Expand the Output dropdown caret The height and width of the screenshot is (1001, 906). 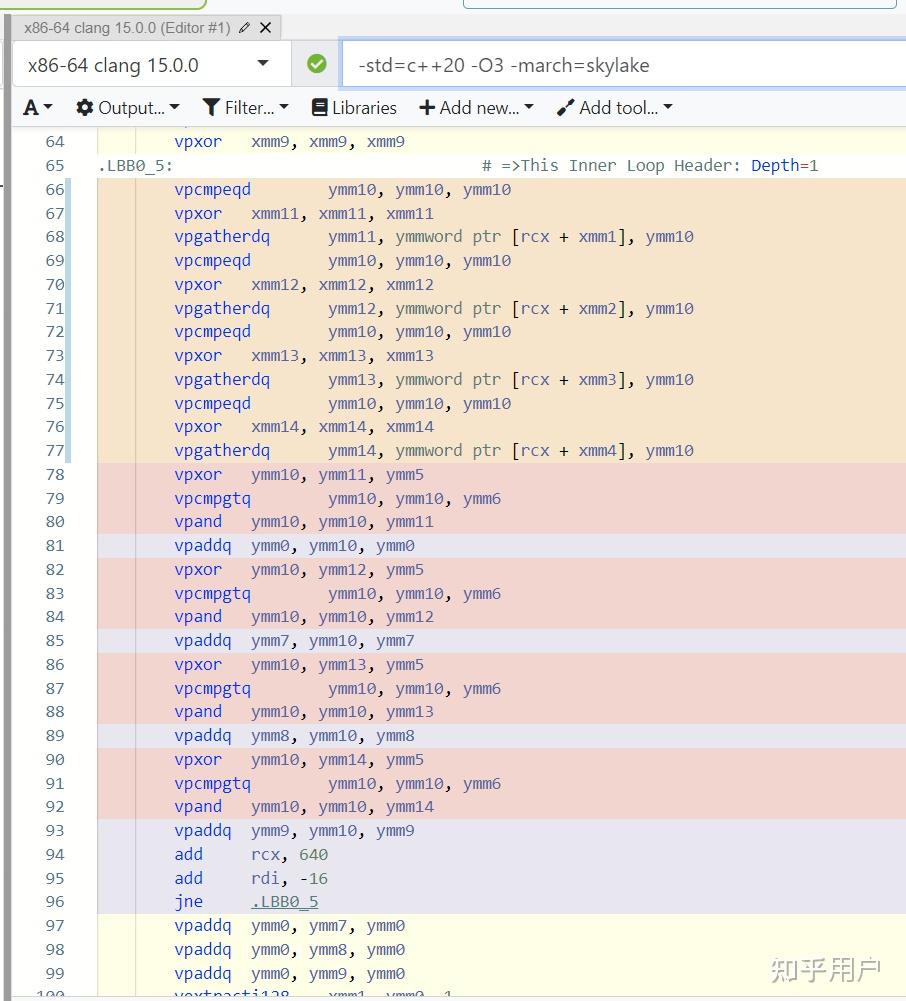[x=174, y=107]
